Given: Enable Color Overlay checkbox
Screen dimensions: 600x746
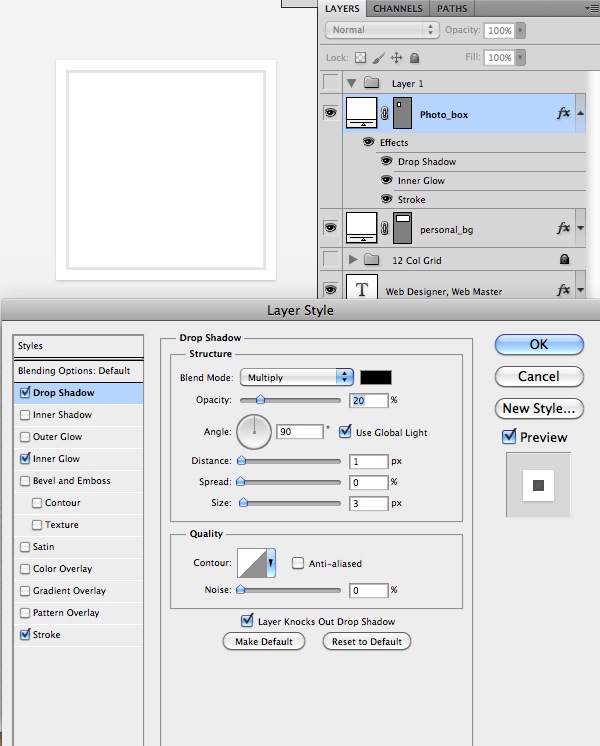Looking at the screenshot, I should 25,569.
